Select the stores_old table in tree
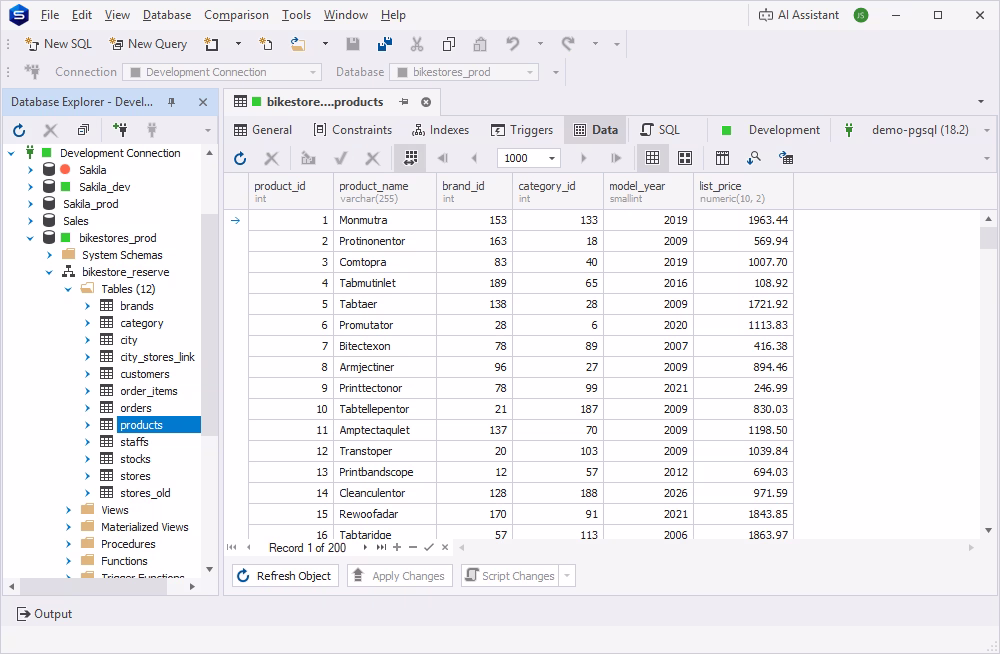This screenshot has width=1000, height=654. 145,493
